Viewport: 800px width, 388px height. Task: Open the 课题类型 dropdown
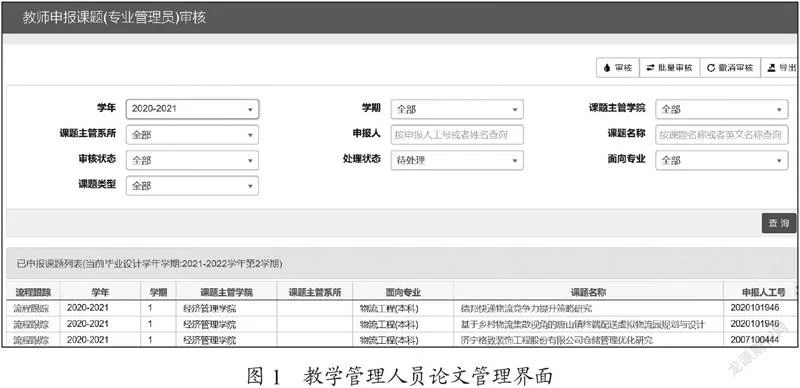tap(192, 186)
